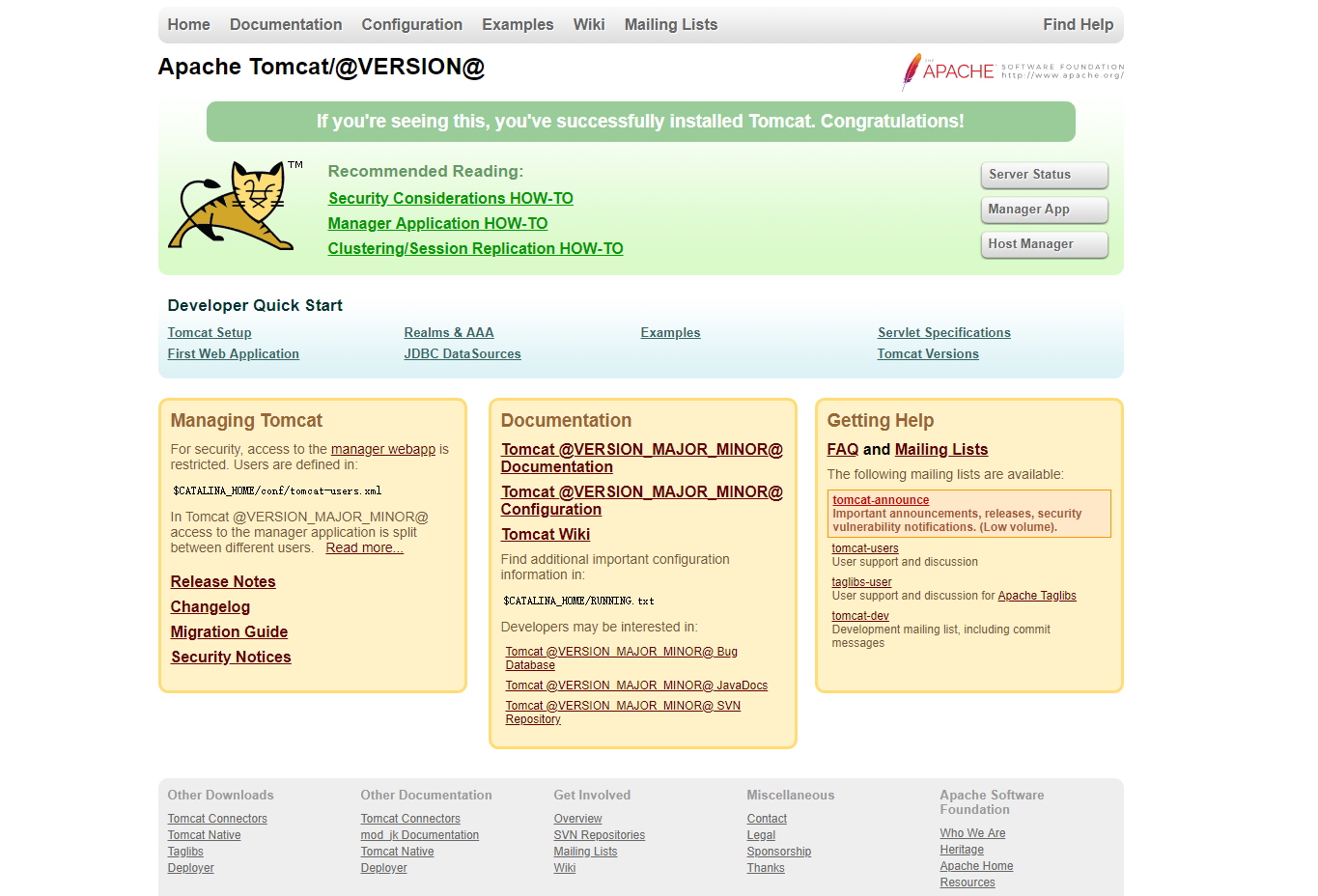Open Deployer under Other Downloads
The height and width of the screenshot is (896, 1318).
coord(190,868)
